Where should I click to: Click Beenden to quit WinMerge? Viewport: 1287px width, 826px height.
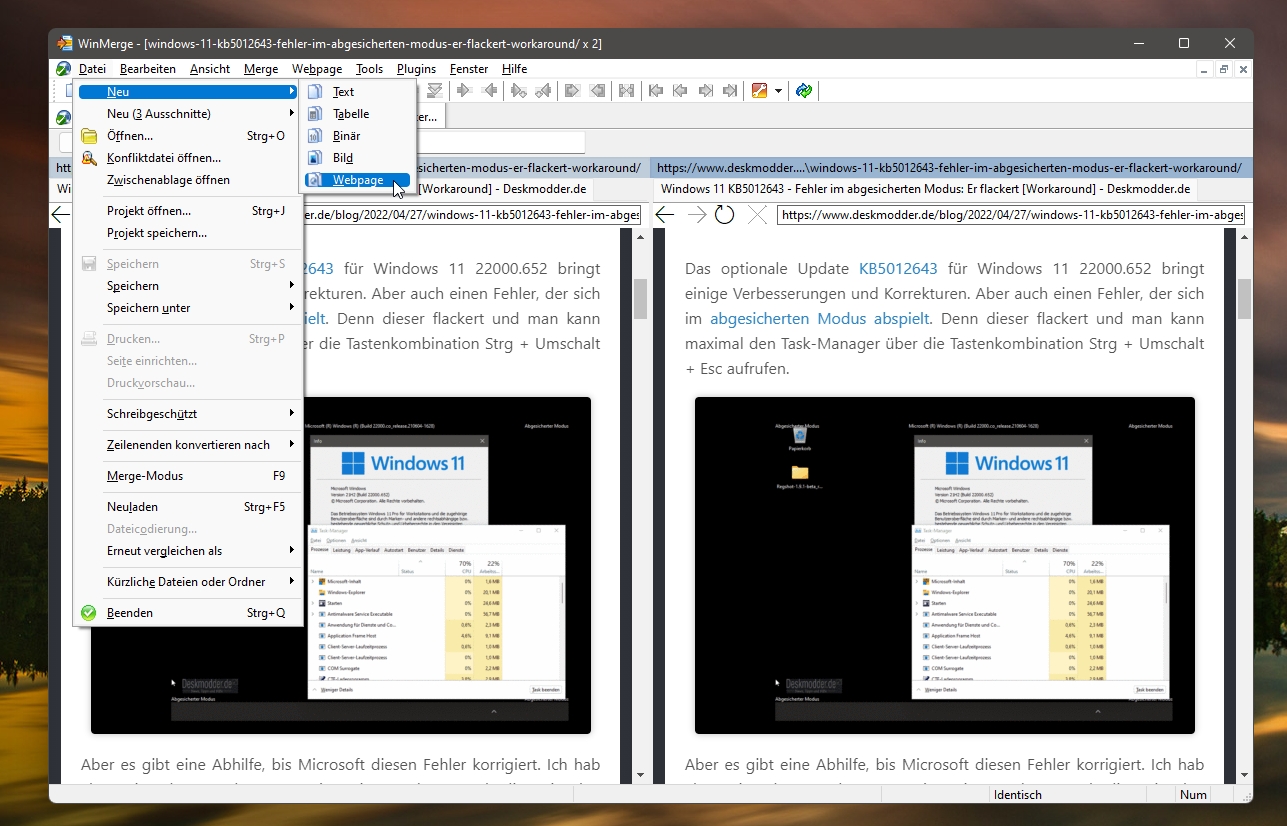tap(188, 613)
